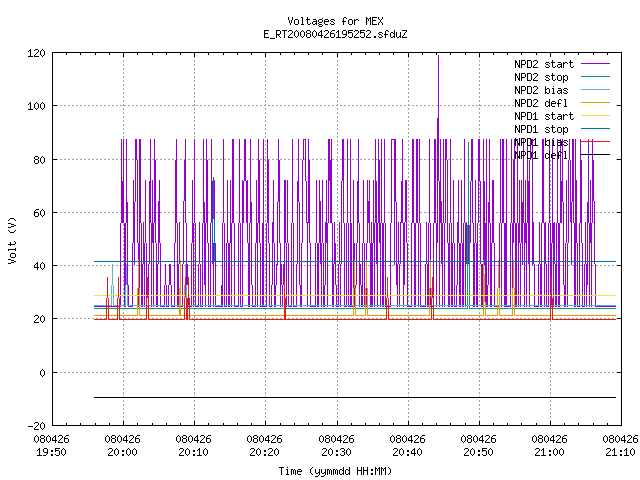
Task: Click the 'Voltages for MEX' chart title
Action: (335, 21)
